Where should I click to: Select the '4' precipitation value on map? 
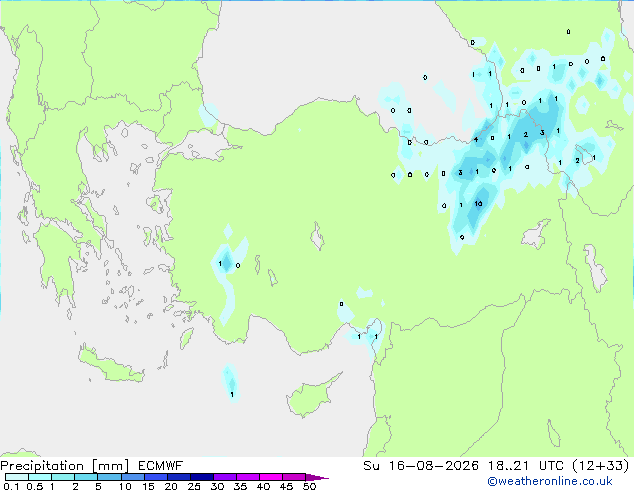point(476,139)
